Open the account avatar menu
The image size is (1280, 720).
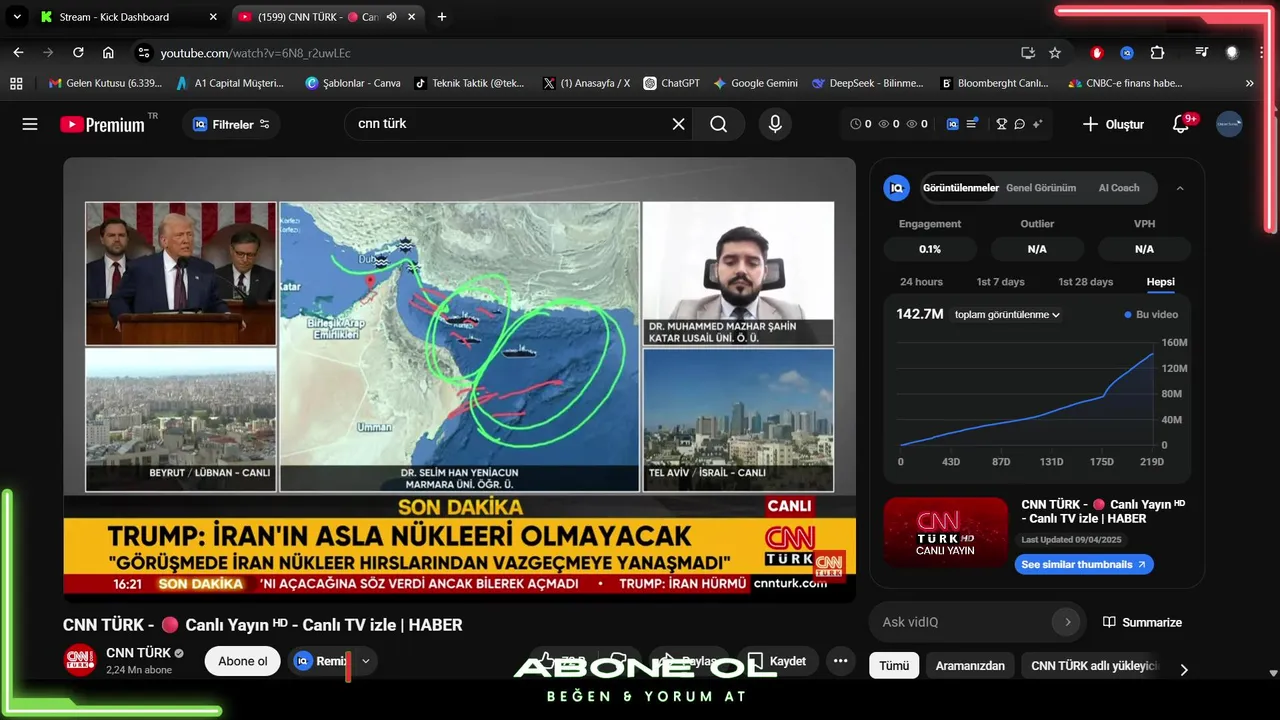[x=1229, y=124]
